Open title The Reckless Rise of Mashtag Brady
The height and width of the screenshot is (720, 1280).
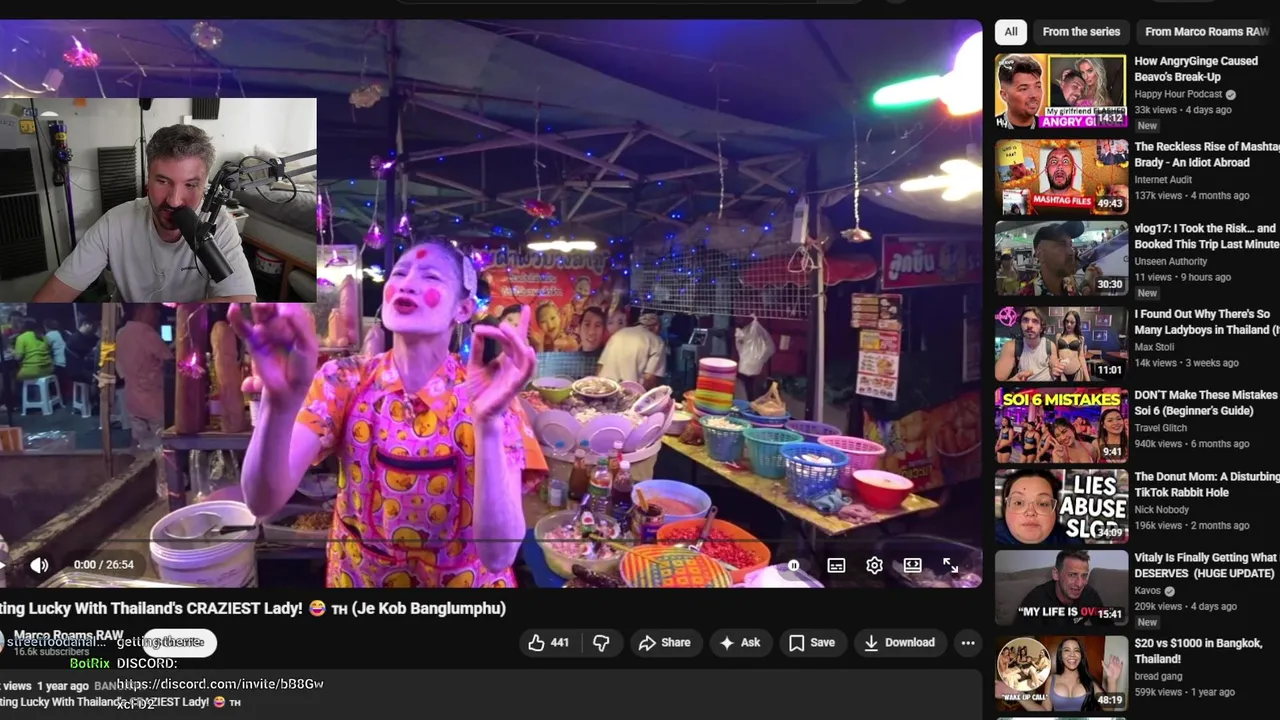coord(1207,155)
